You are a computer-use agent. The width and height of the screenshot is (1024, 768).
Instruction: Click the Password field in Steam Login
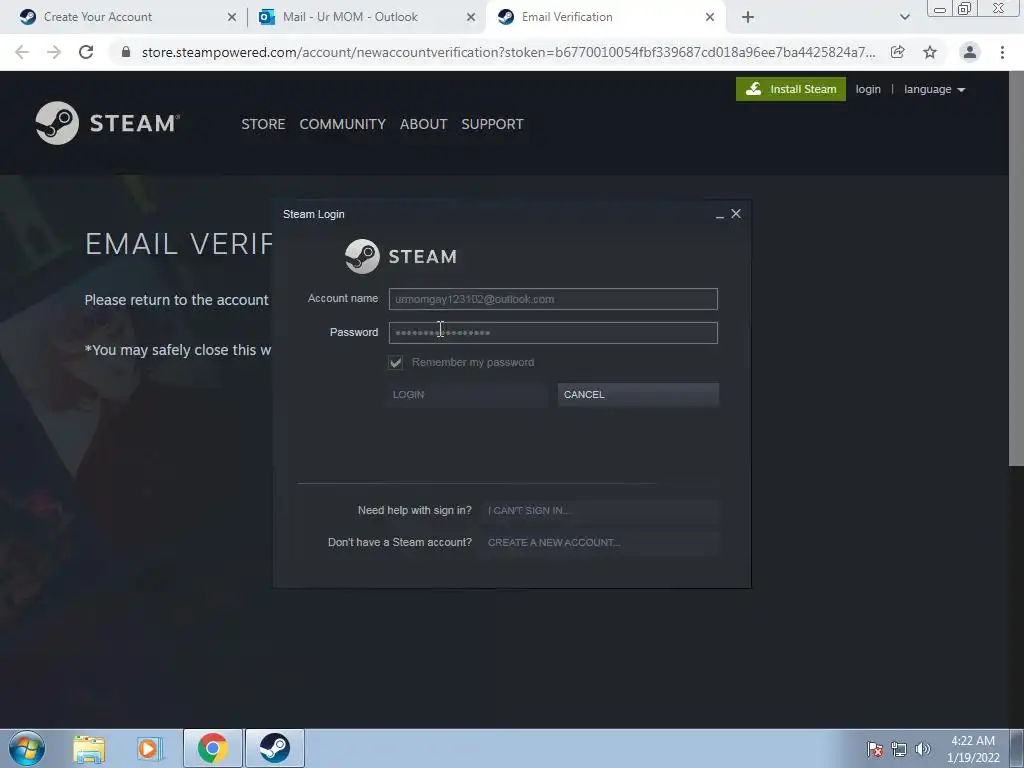pos(553,333)
